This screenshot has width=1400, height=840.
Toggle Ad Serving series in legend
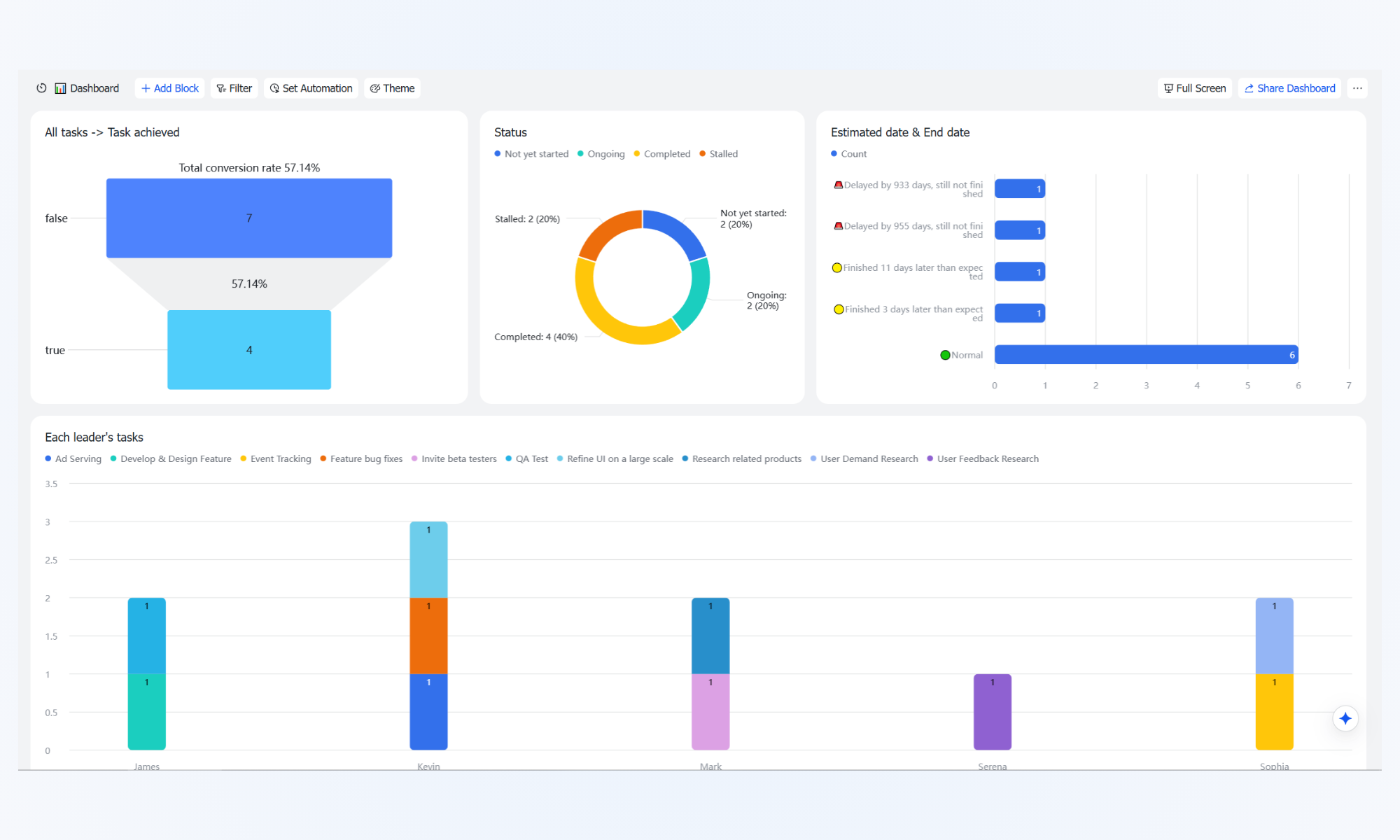[73, 459]
